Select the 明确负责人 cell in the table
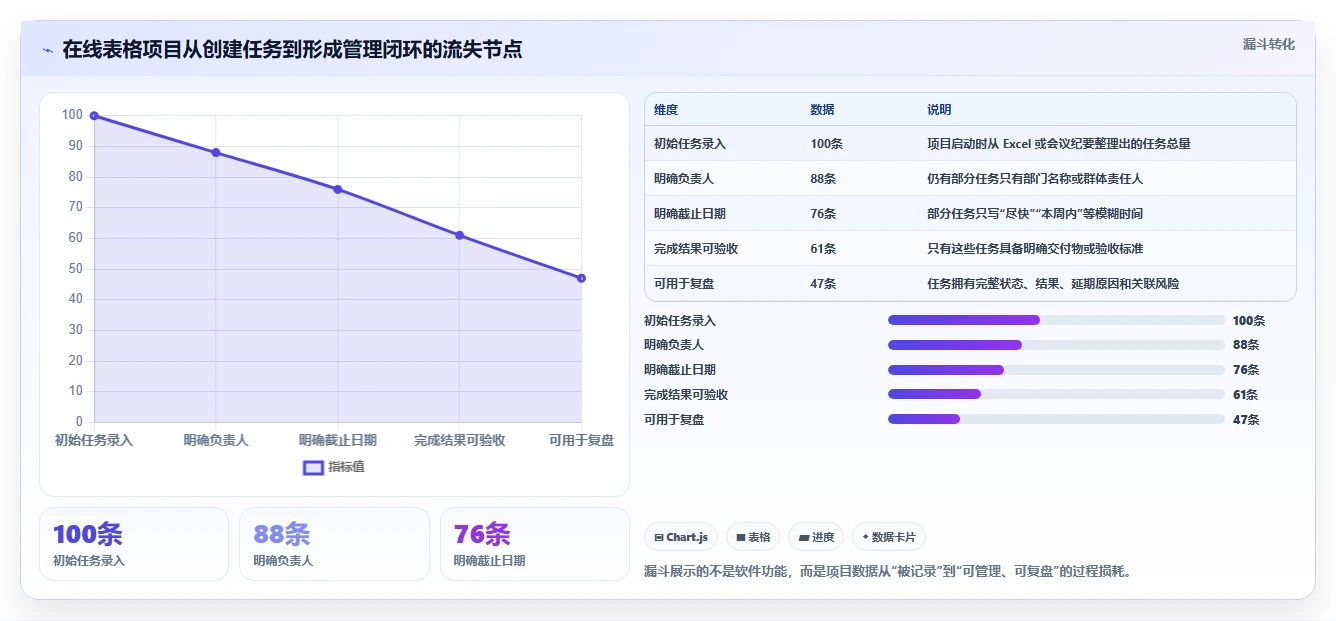This screenshot has width=1336, height=621. pyautogui.click(x=684, y=179)
